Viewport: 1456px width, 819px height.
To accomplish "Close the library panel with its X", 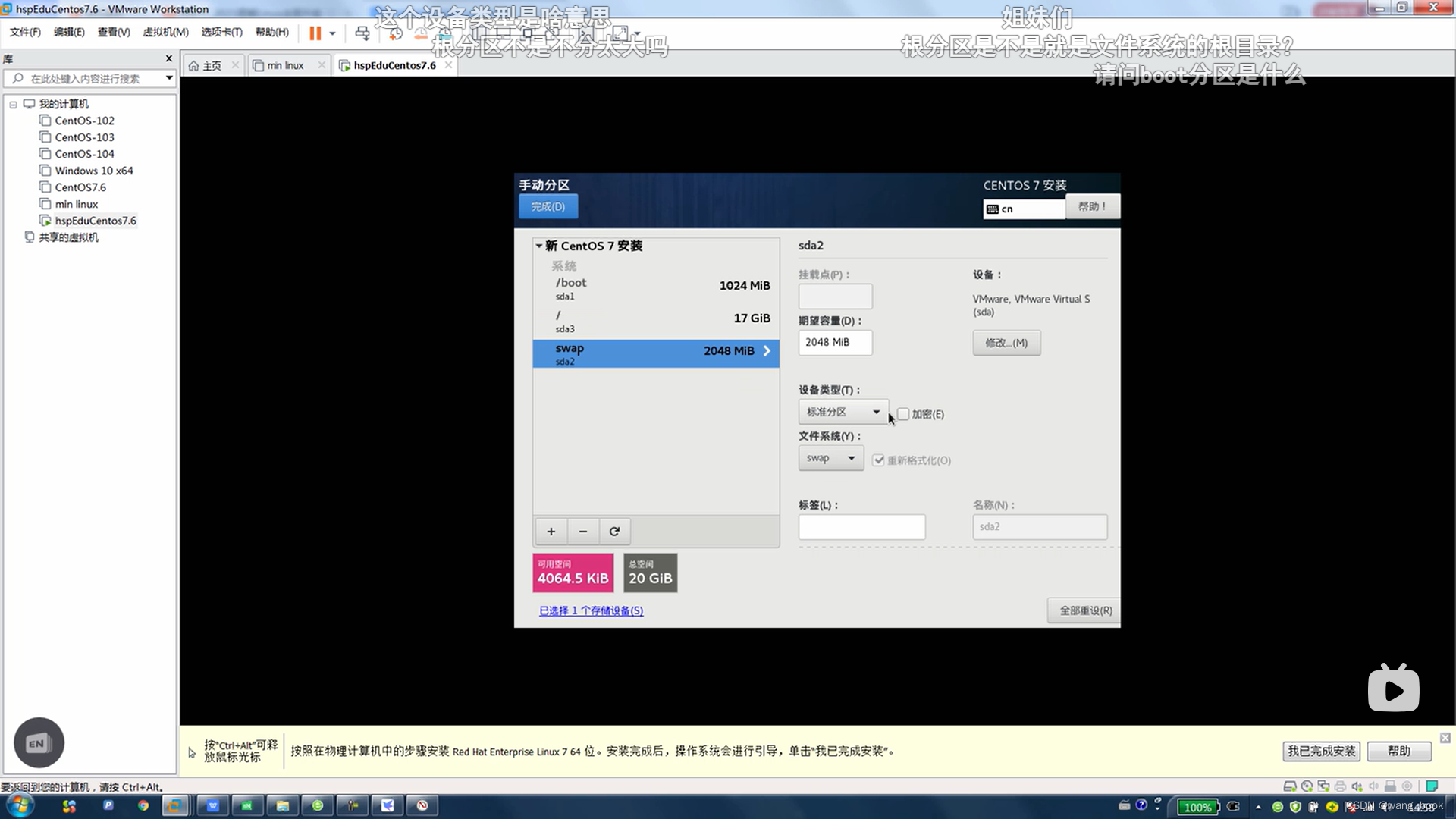I will [x=169, y=58].
